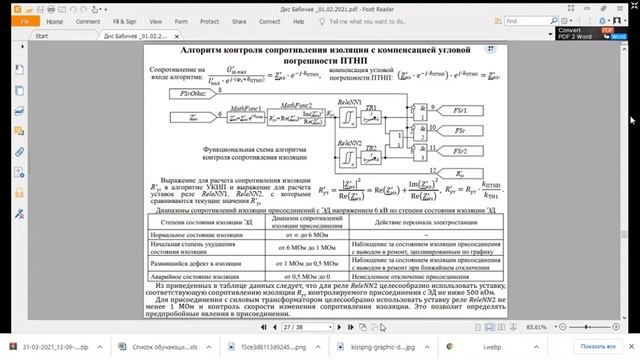Open the Layers panel icon
The image size is (640, 360).
(x=19, y=111)
